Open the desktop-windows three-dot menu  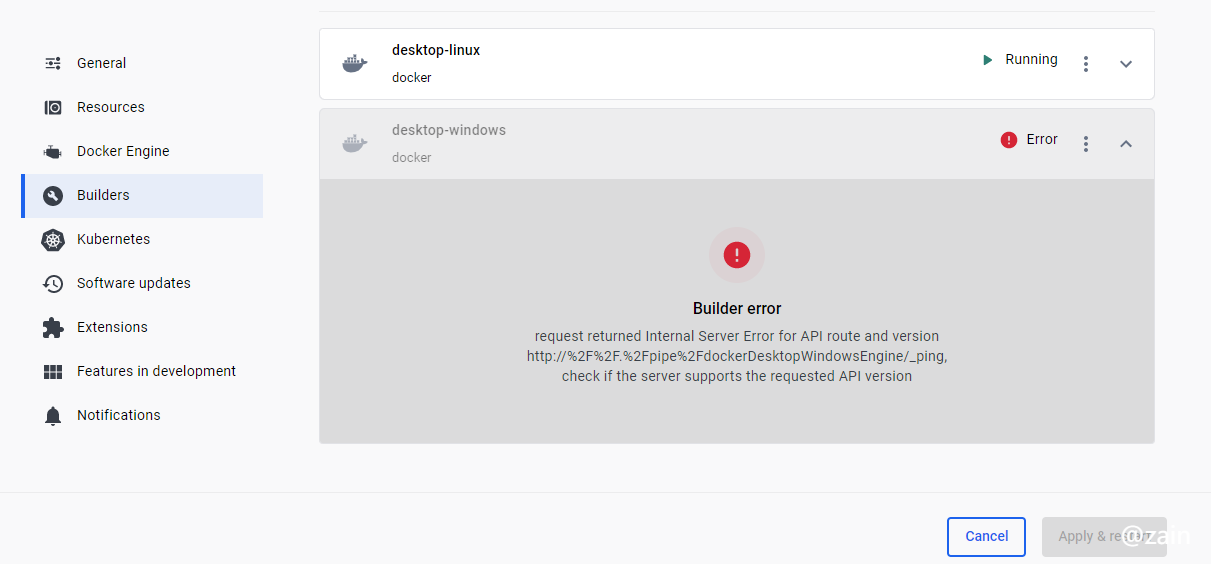(1086, 144)
